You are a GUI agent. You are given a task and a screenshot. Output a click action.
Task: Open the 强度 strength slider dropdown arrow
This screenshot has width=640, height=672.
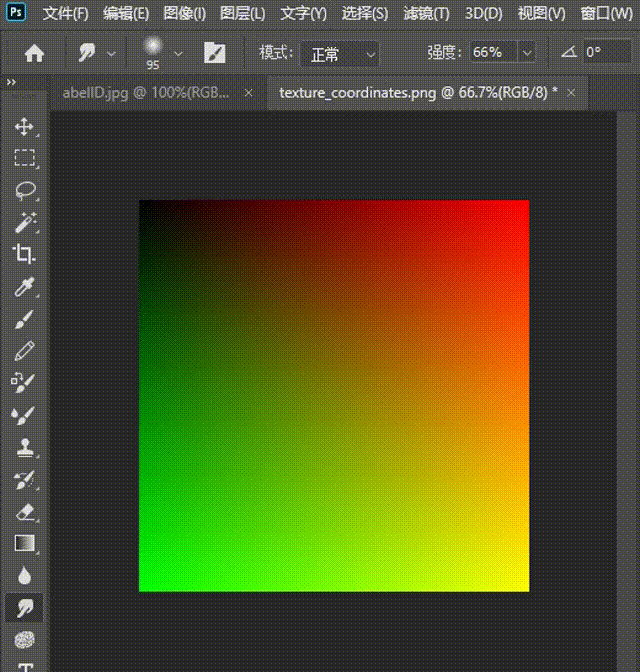tap(527, 53)
